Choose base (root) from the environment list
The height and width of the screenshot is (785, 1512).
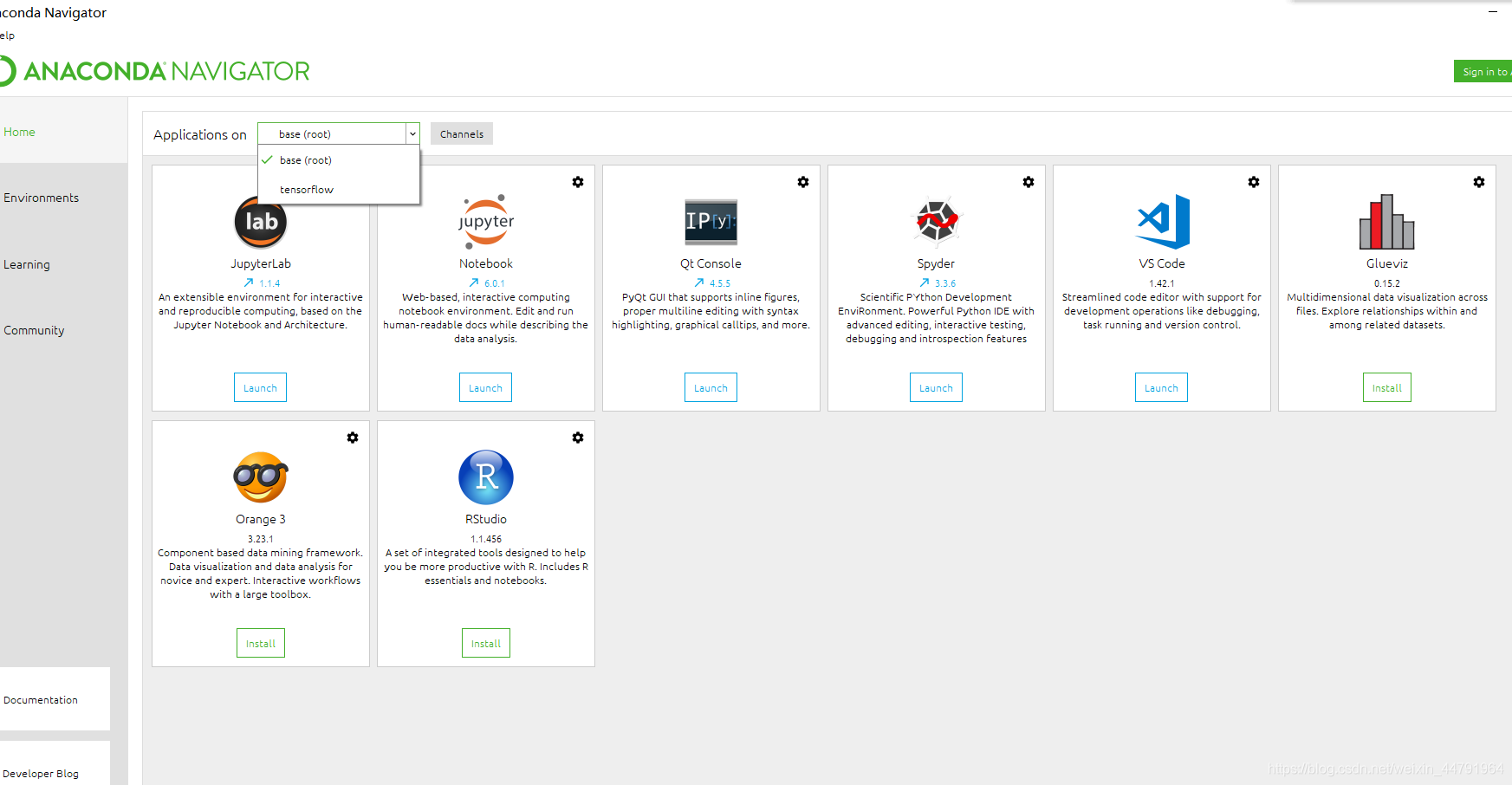339,160
